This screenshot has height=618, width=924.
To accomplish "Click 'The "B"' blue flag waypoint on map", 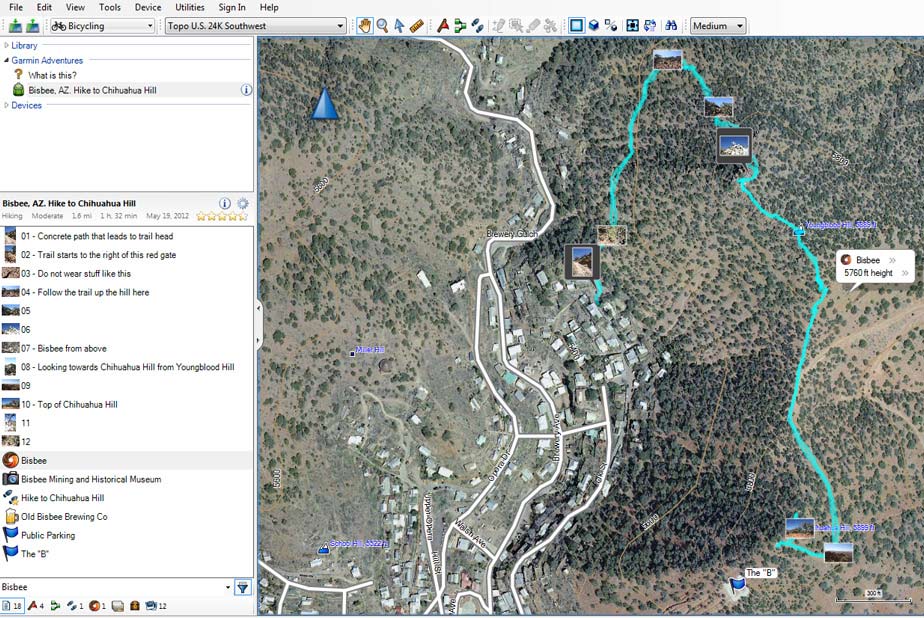I will (x=737, y=584).
